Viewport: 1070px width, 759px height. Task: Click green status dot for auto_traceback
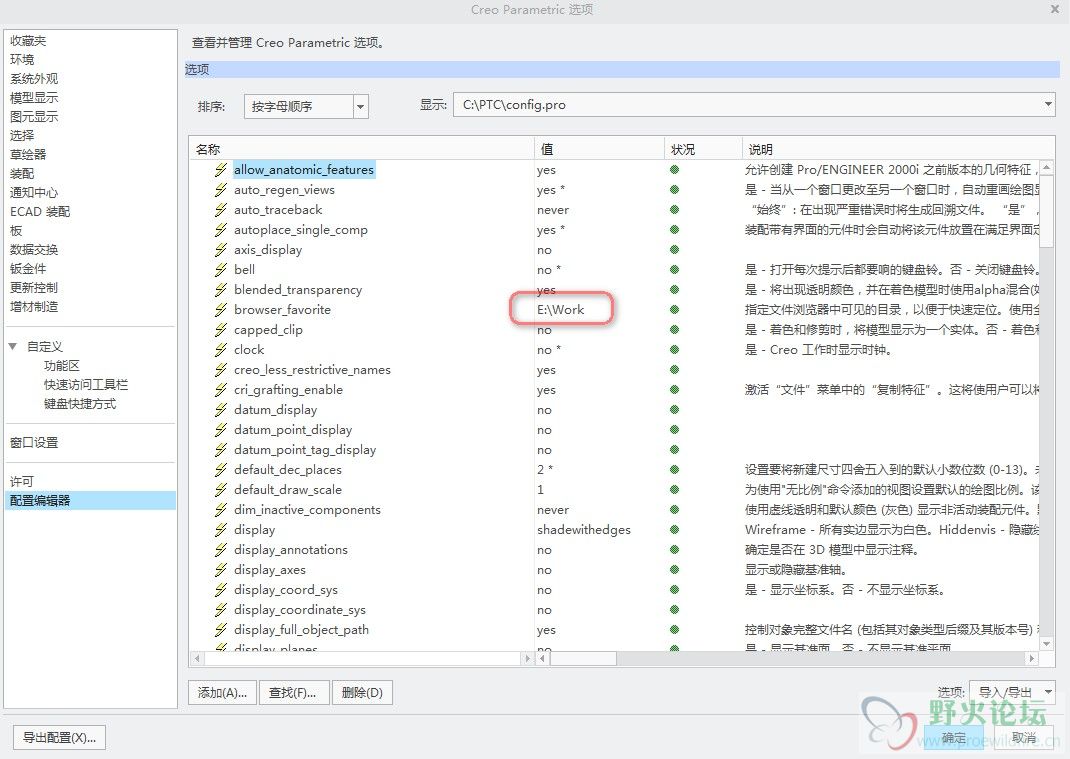point(674,210)
